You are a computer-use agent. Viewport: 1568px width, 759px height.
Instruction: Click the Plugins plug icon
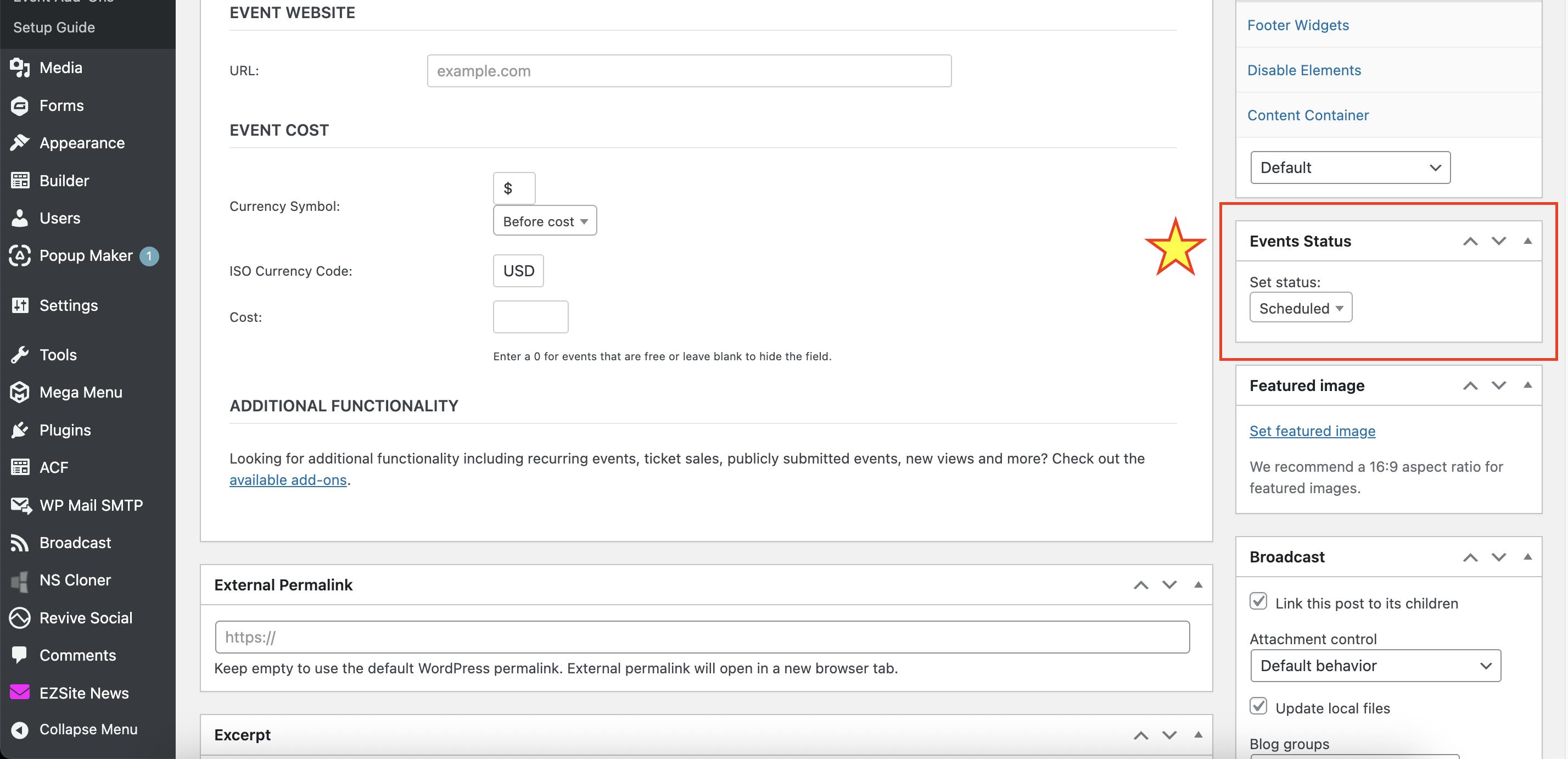point(19,429)
